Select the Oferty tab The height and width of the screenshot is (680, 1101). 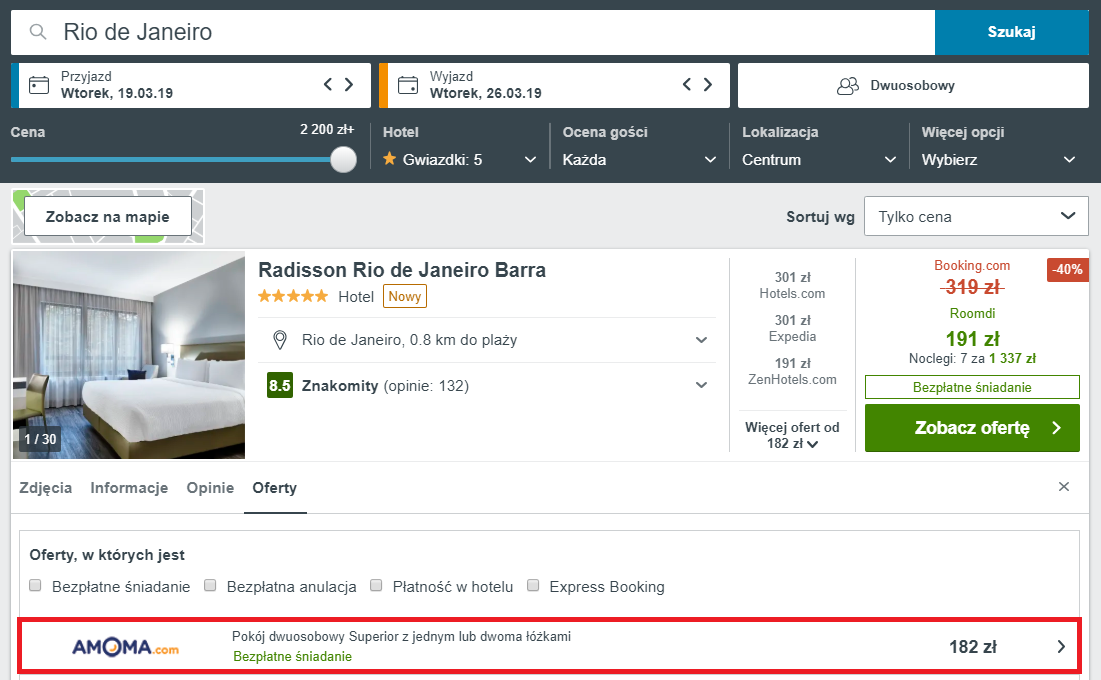pos(275,488)
